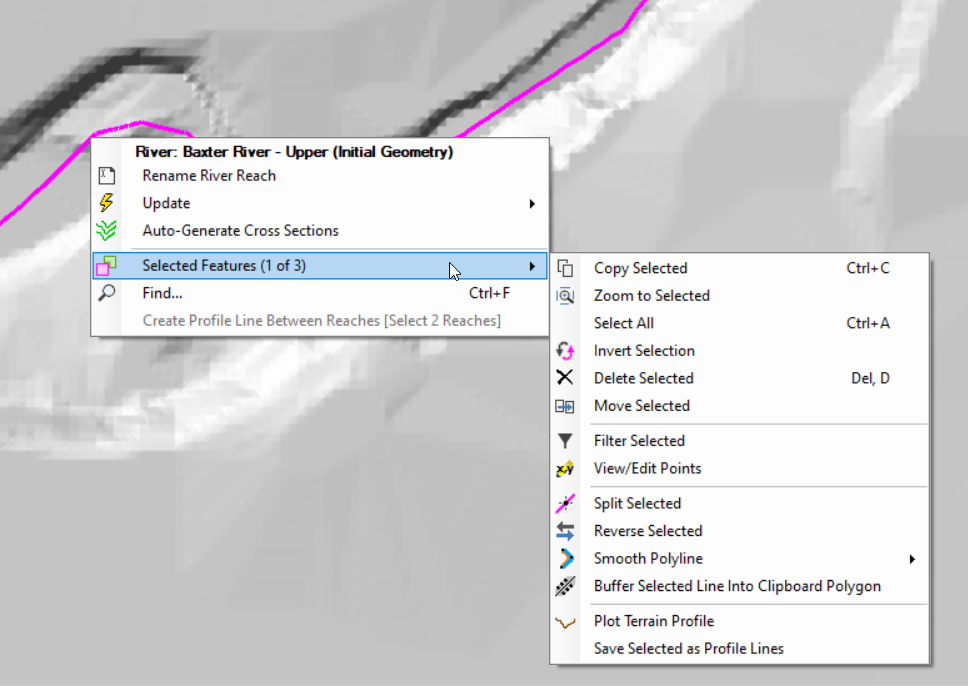968x686 pixels.
Task: Click the Smooth Polyline icon
Action: click(x=566, y=559)
